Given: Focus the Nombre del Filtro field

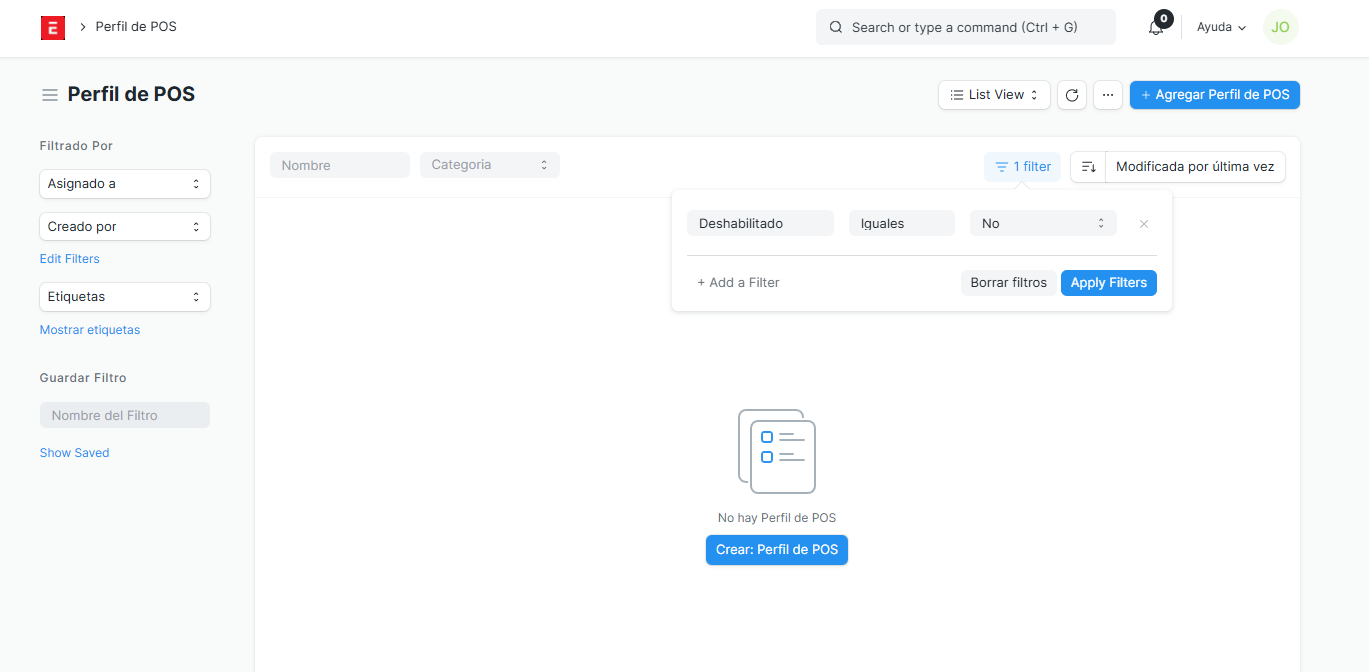Looking at the screenshot, I should pyautogui.click(x=125, y=415).
